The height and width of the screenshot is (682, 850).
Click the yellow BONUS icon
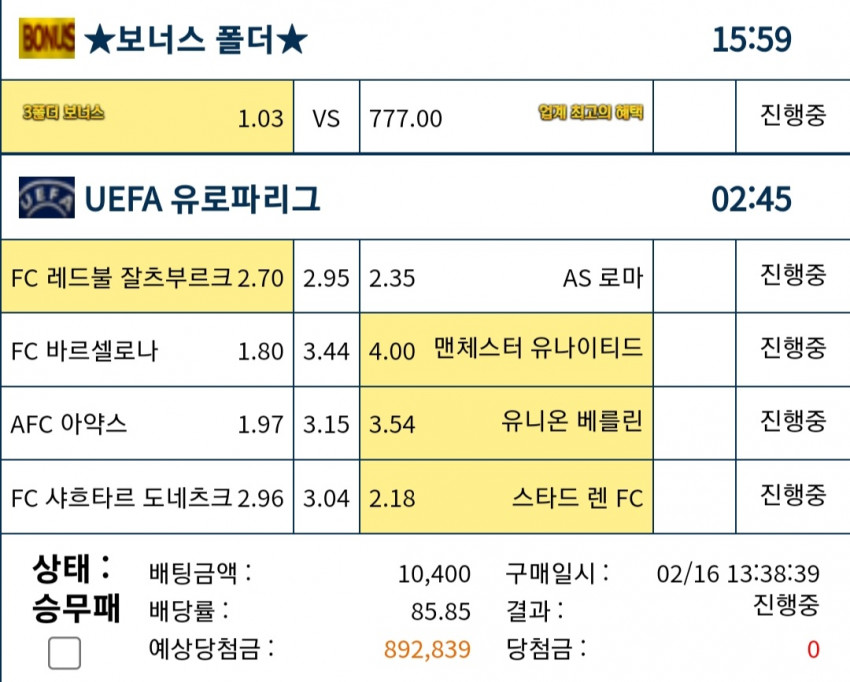47,38
